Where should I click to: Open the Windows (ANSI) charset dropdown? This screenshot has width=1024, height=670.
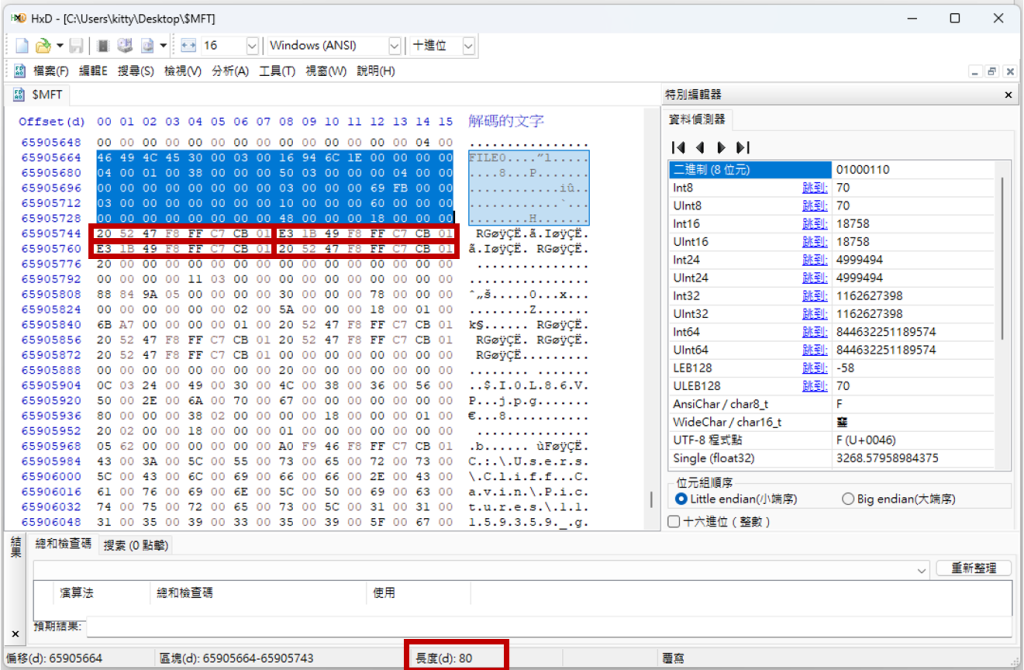[394, 46]
